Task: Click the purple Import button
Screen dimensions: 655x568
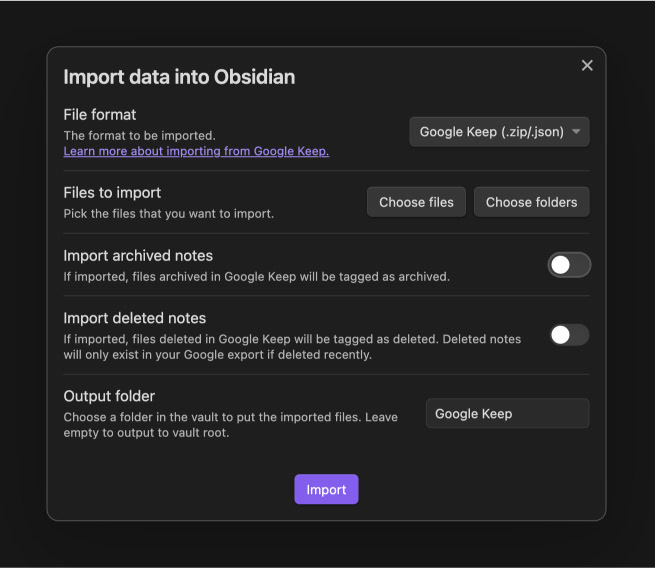Action: click(x=326, y=489)
